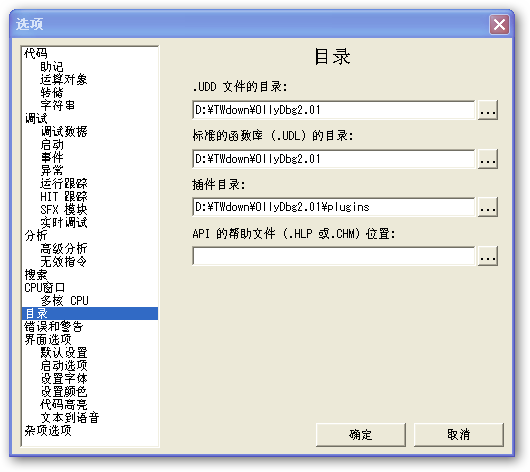Click the .UDD 文件的目录 path field
Screen dimensions: 530x472
333,110
